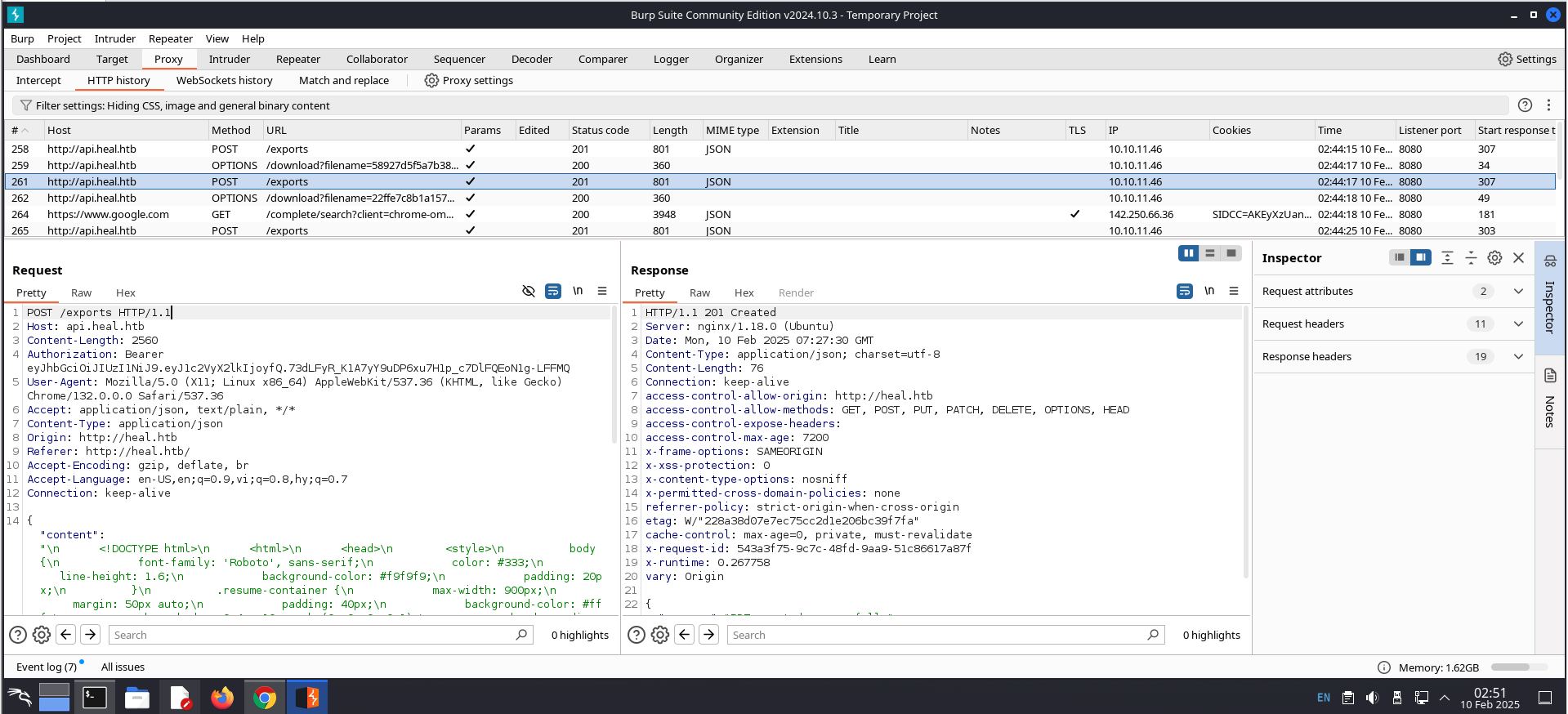Click the Proxy settings gear icon
This screenshot has width=1568, height=714.
point(431,80)
